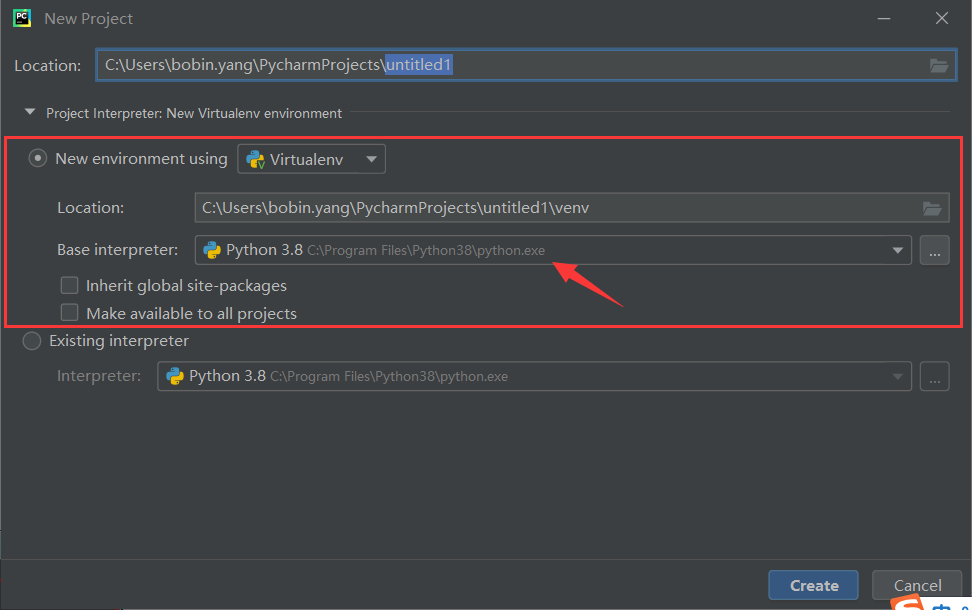Open the Base interpreter dropdown list
The height and width of the screenshot is (610, 972).
tap(897, 250)
